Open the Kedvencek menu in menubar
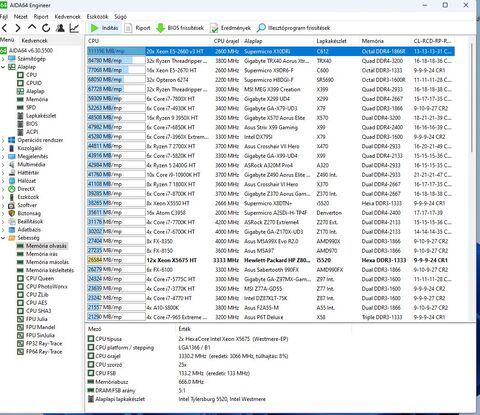The width and height of the screenshot is (480, 415). tap(68, 17)
